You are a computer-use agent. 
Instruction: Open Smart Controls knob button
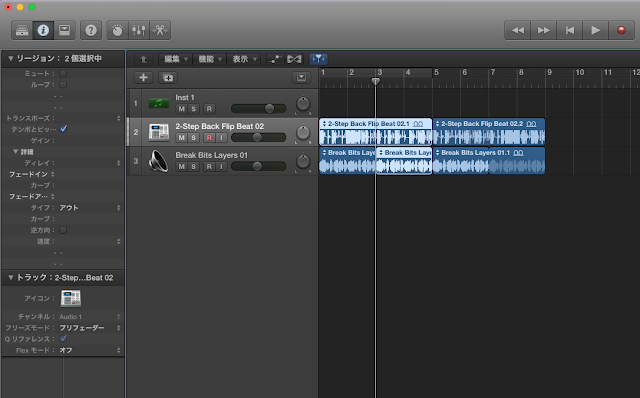pyautogui.click(x=117, y=30)
